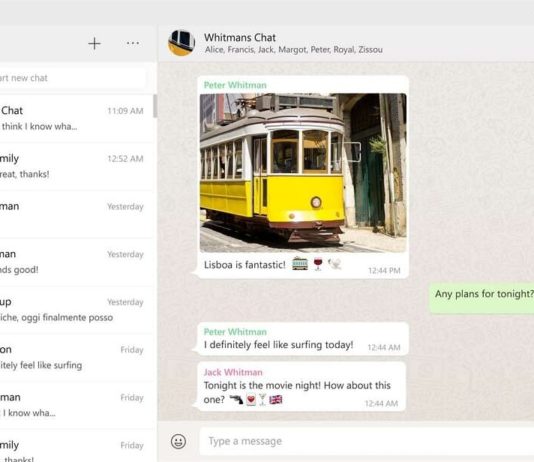Open Friday chat 'itely feel like surfing'
The image size is (534, 462).
[x=76, y=357]
